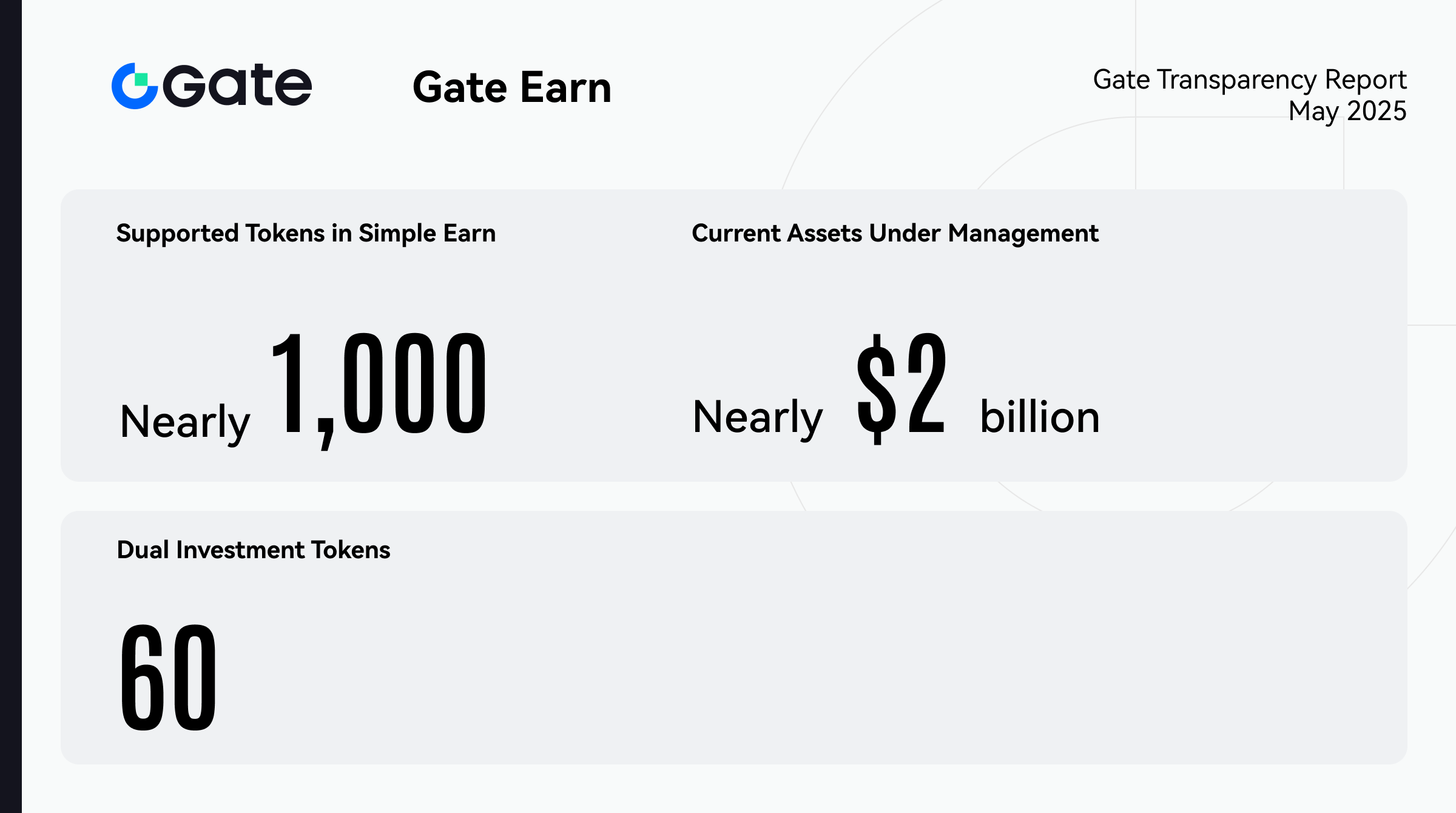Select the Supported Tokens in Simple Earn heading
1456x813 pixels.
point(306,234)
